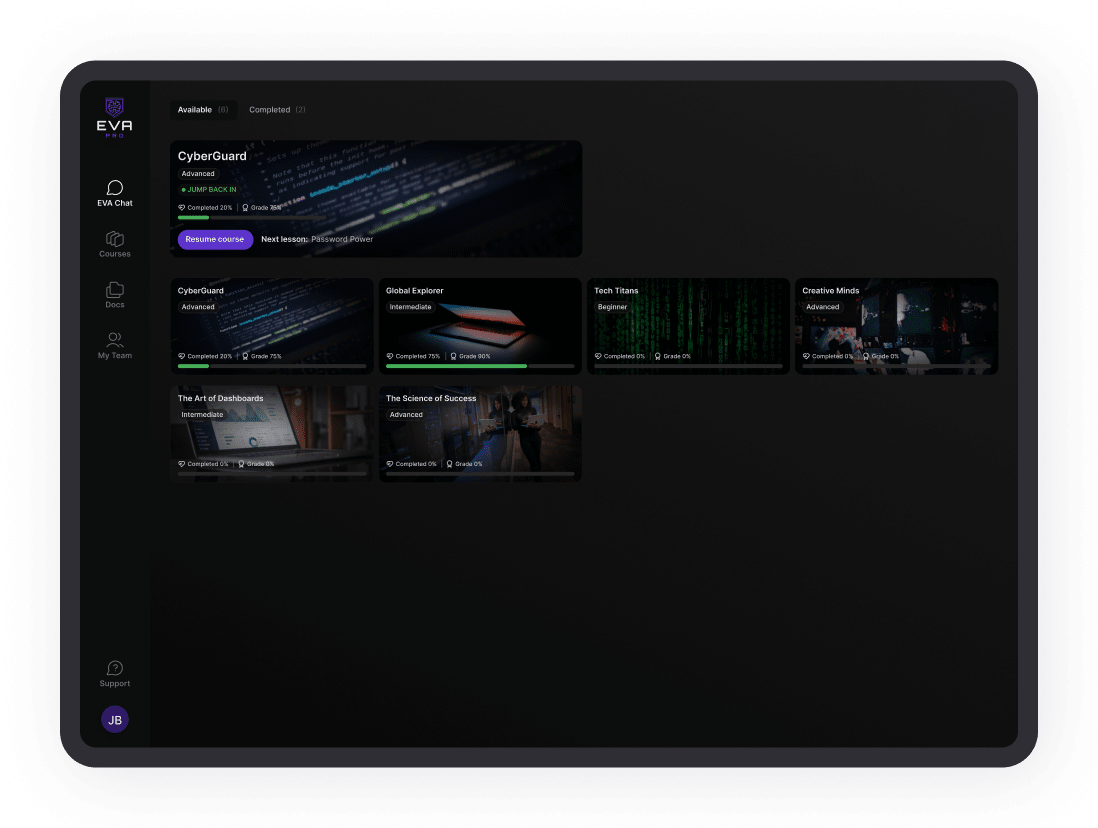
Task: Click the JUMP BACK IN label
Action: tap(209, 190)
